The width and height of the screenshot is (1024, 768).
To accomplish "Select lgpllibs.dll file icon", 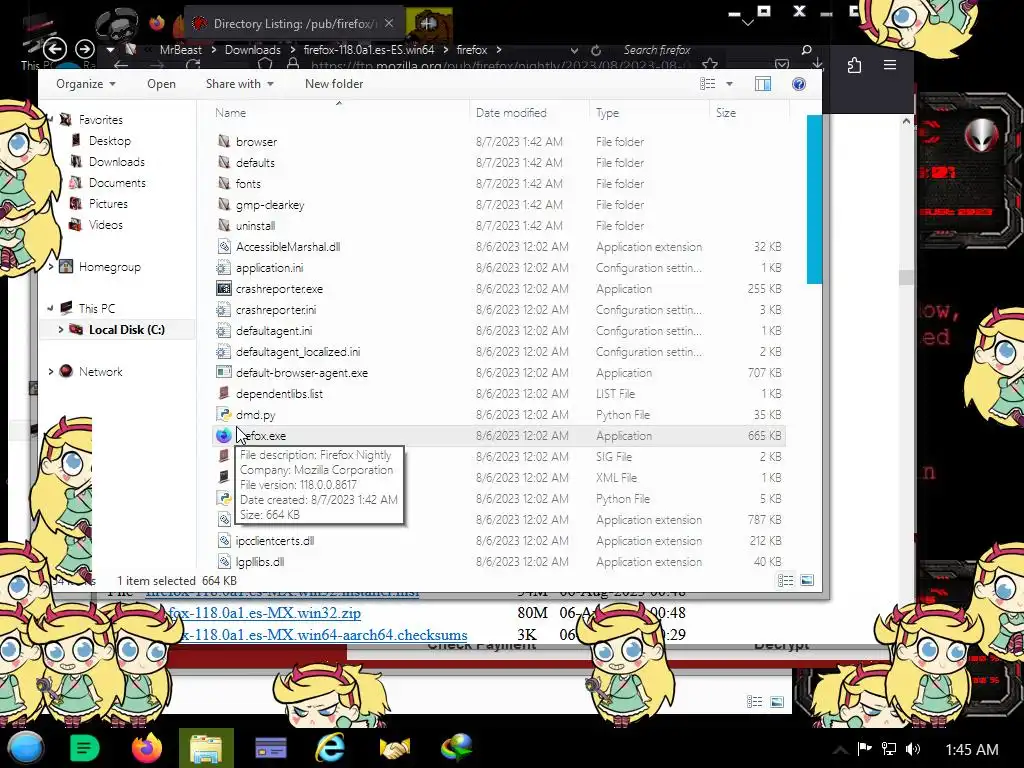I will coord(224,562).
